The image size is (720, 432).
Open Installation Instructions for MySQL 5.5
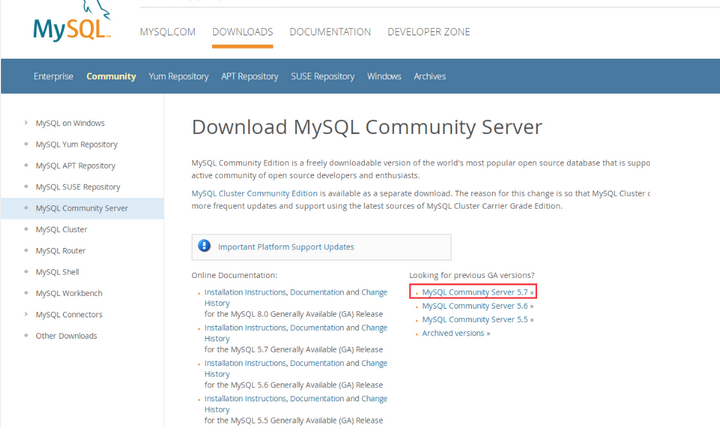[245, 398]
